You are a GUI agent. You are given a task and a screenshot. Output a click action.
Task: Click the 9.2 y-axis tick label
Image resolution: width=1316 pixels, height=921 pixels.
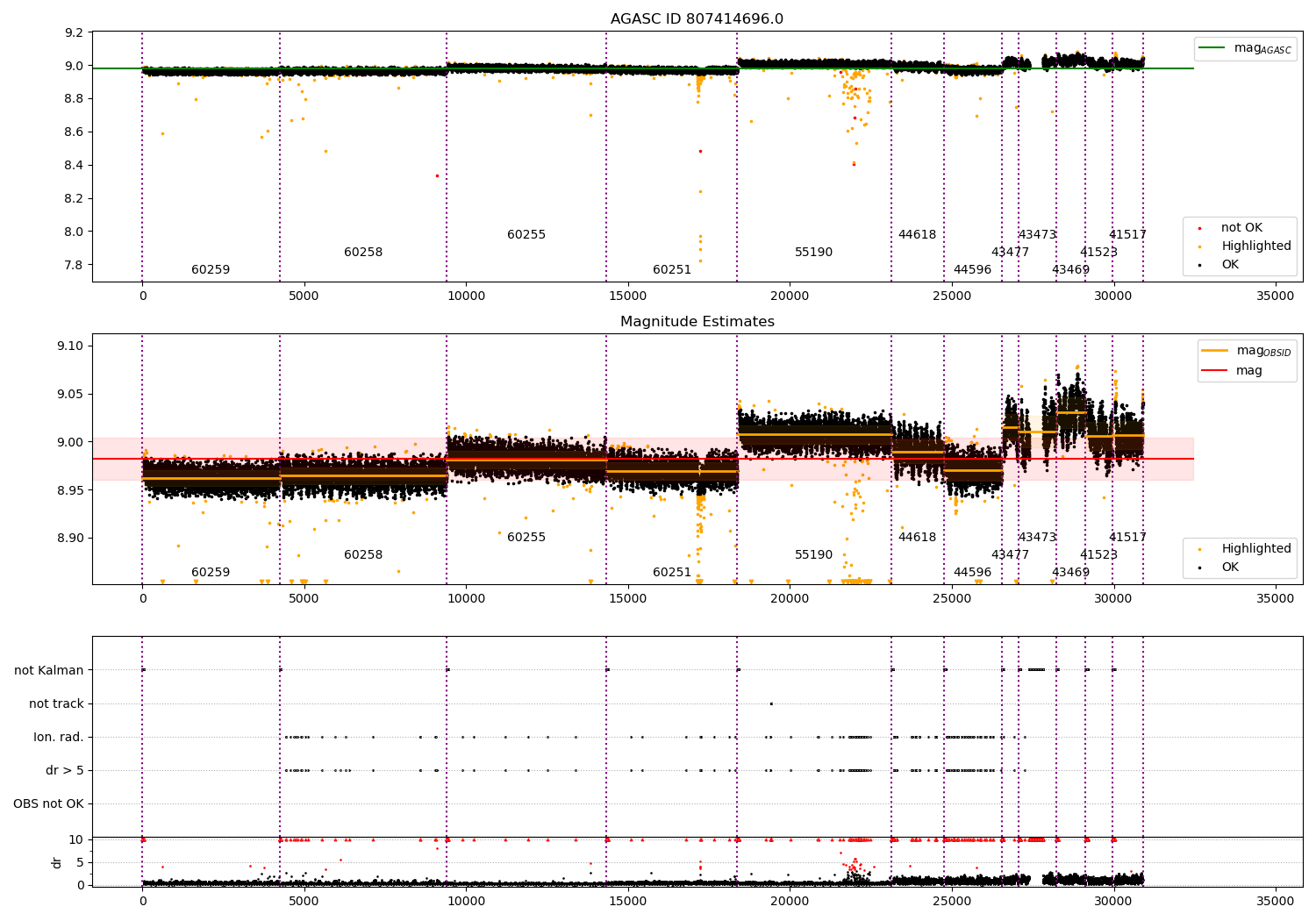[75, 32]
